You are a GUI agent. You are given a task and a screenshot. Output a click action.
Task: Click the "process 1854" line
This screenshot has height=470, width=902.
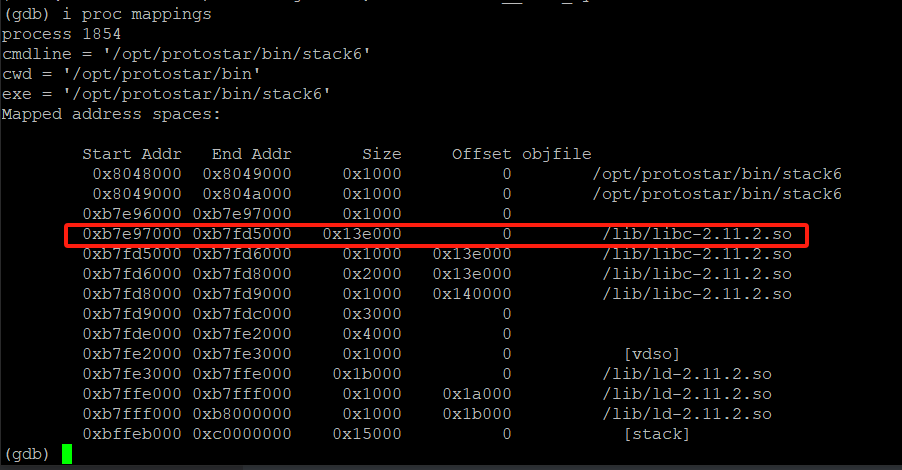pos(62,34)
